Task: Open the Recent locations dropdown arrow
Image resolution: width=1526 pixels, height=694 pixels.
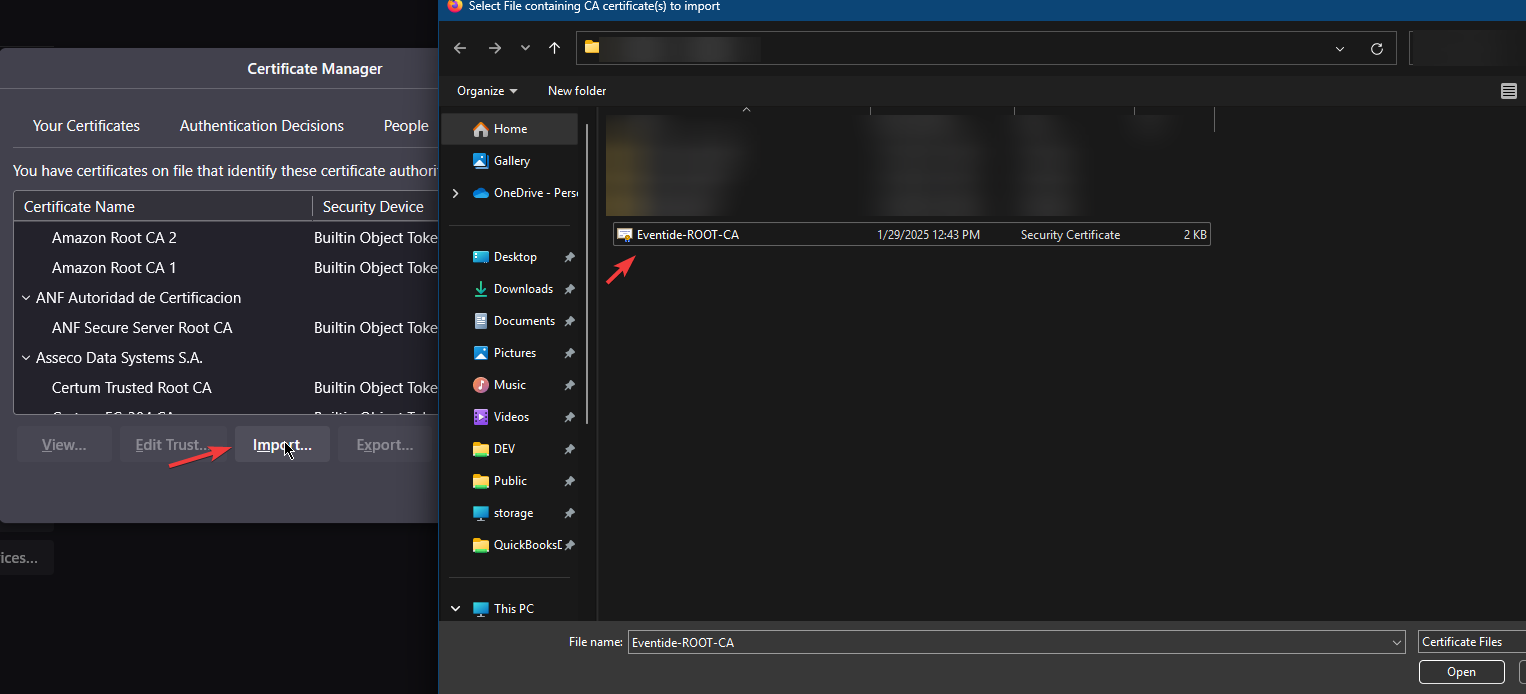Action: point(525,48)
